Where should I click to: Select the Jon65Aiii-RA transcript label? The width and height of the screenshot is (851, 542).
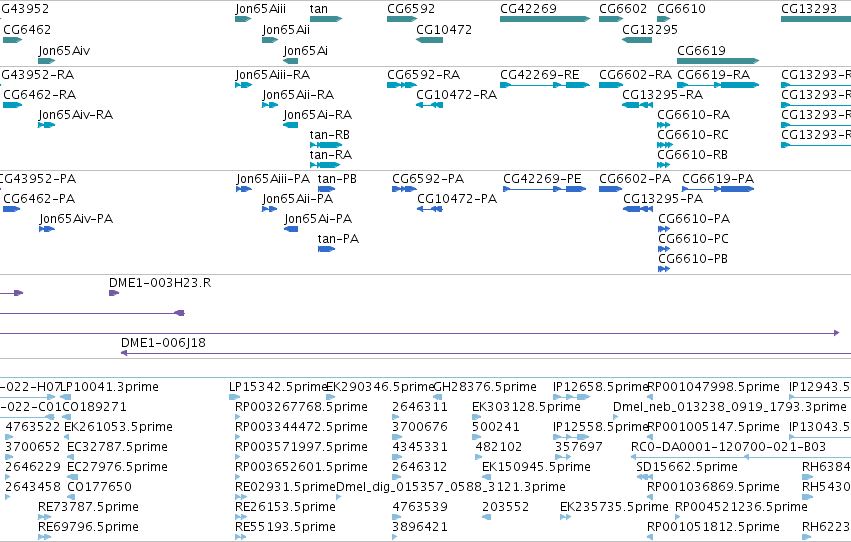click(272, 74)
